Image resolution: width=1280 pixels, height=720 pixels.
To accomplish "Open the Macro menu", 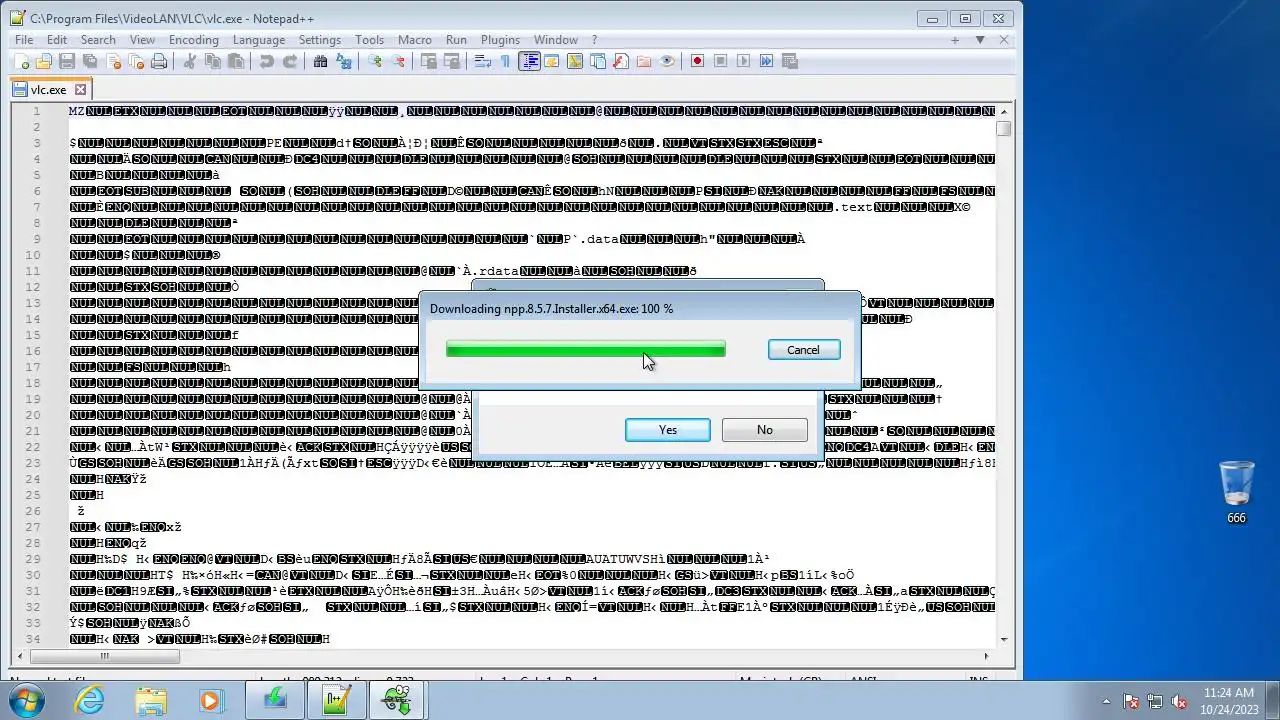I will 415,40.
